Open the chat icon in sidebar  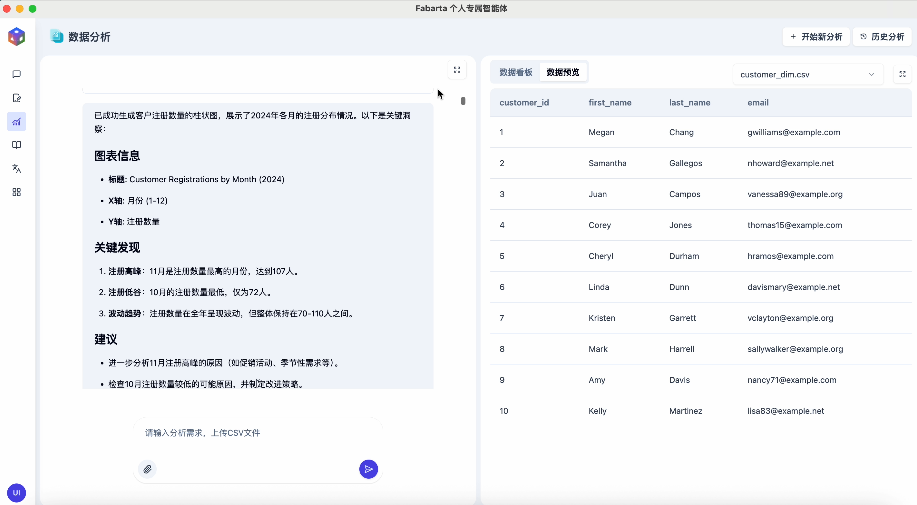click(16, 74)
